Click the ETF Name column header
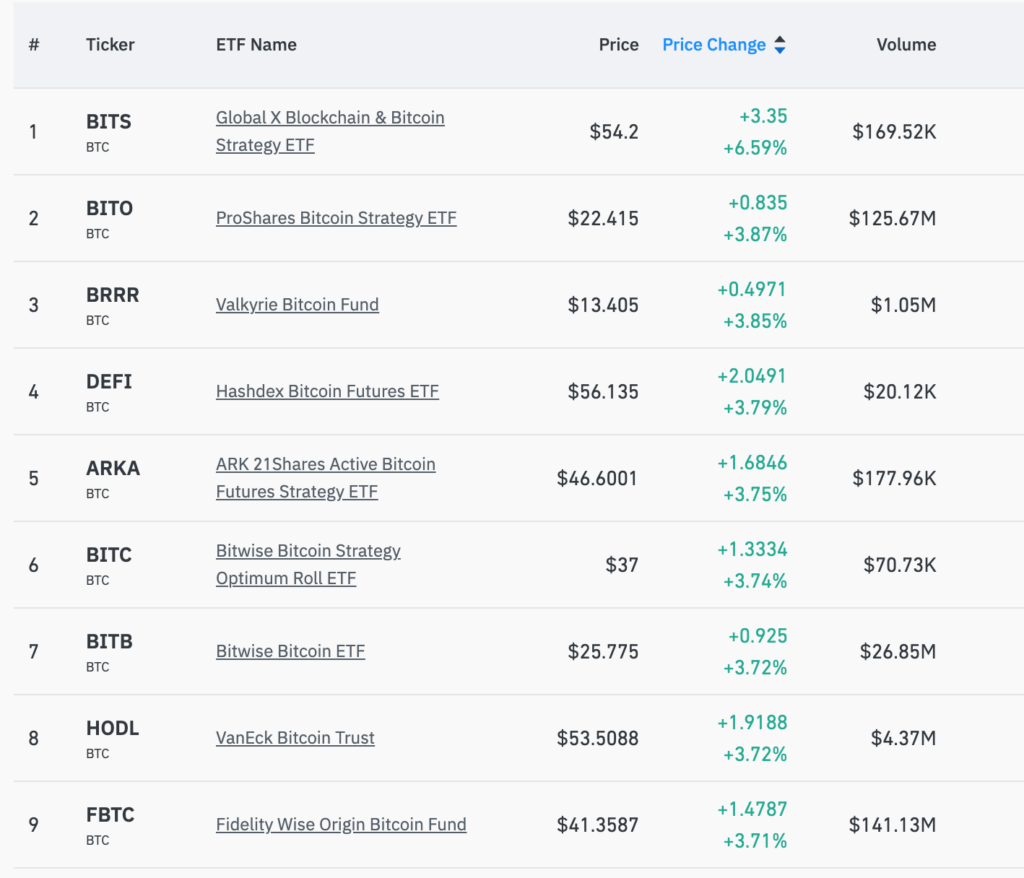The width and height of the screenshot is (1024, 878). (256, 45)
